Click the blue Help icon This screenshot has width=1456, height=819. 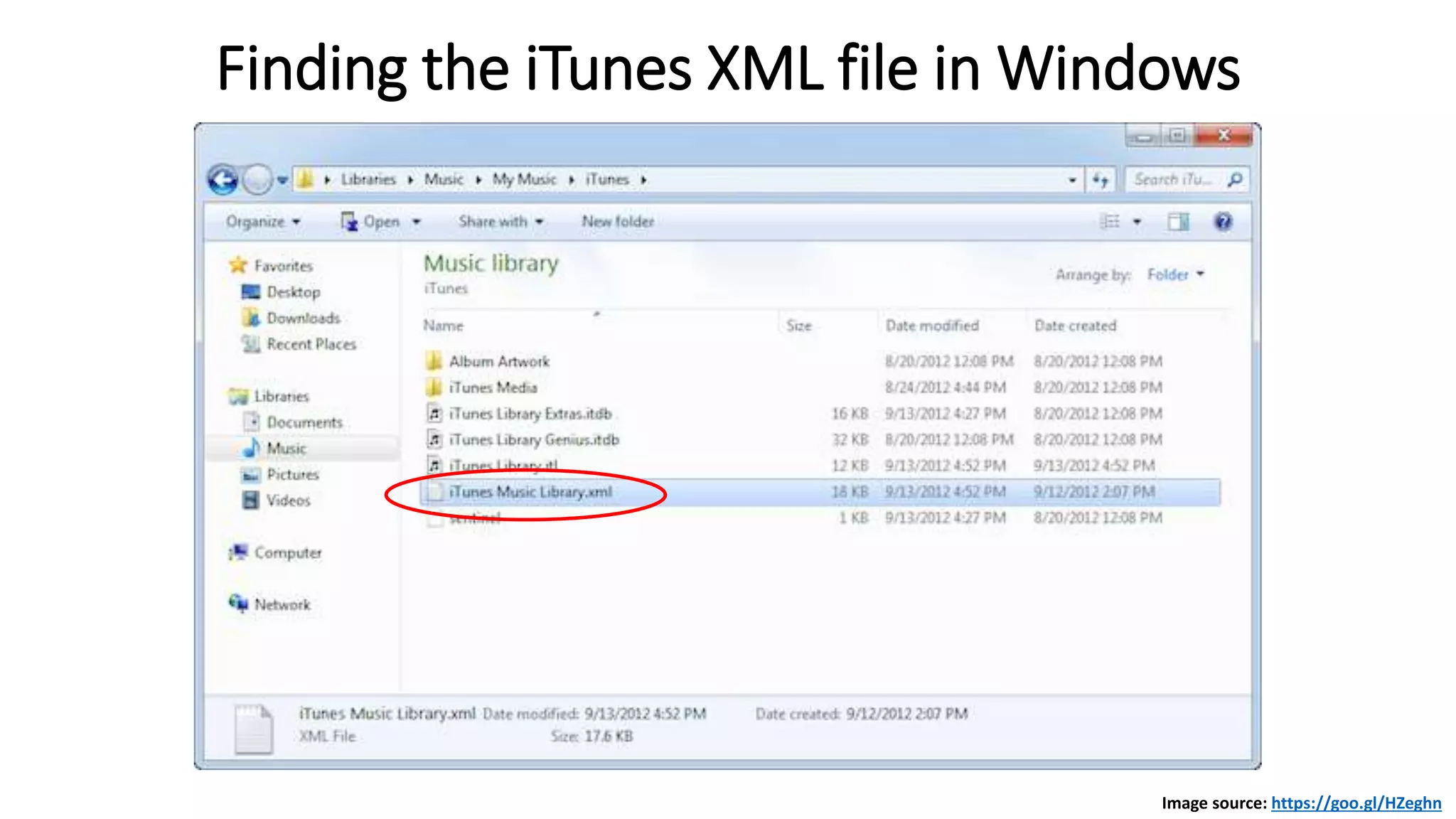pos(1223,222)
